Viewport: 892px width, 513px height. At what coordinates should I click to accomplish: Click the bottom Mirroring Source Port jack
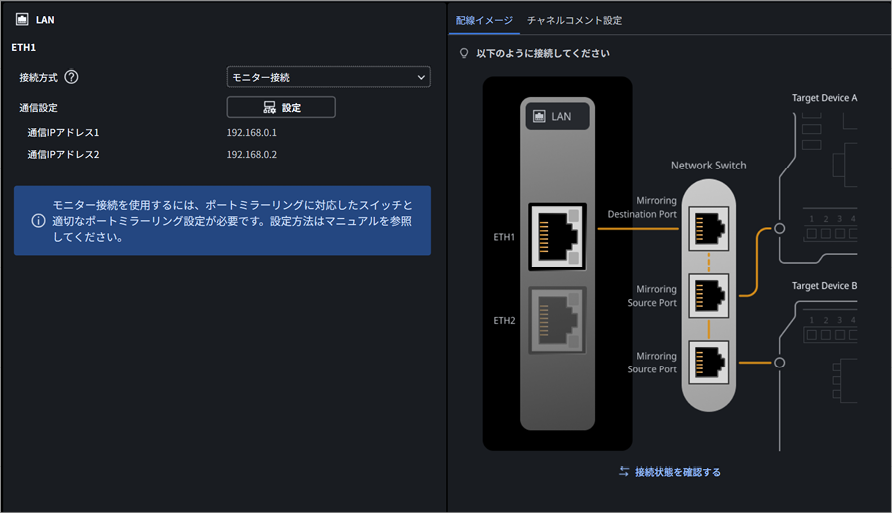pyautogui.click(x=709, y=362)
